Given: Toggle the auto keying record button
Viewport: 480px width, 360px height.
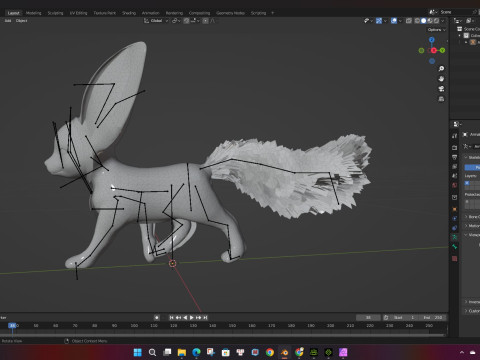Looking at the screenshot, I should 157,318.
